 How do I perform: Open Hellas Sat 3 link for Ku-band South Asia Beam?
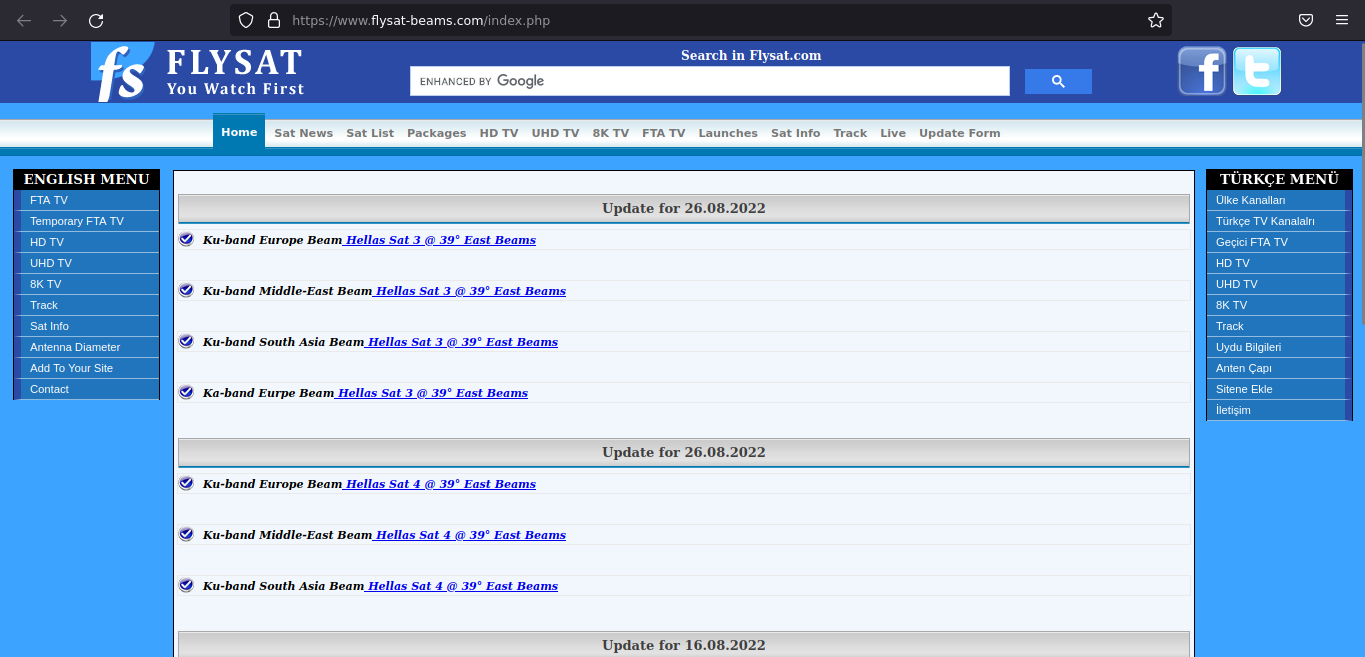(x=461, y=342)
